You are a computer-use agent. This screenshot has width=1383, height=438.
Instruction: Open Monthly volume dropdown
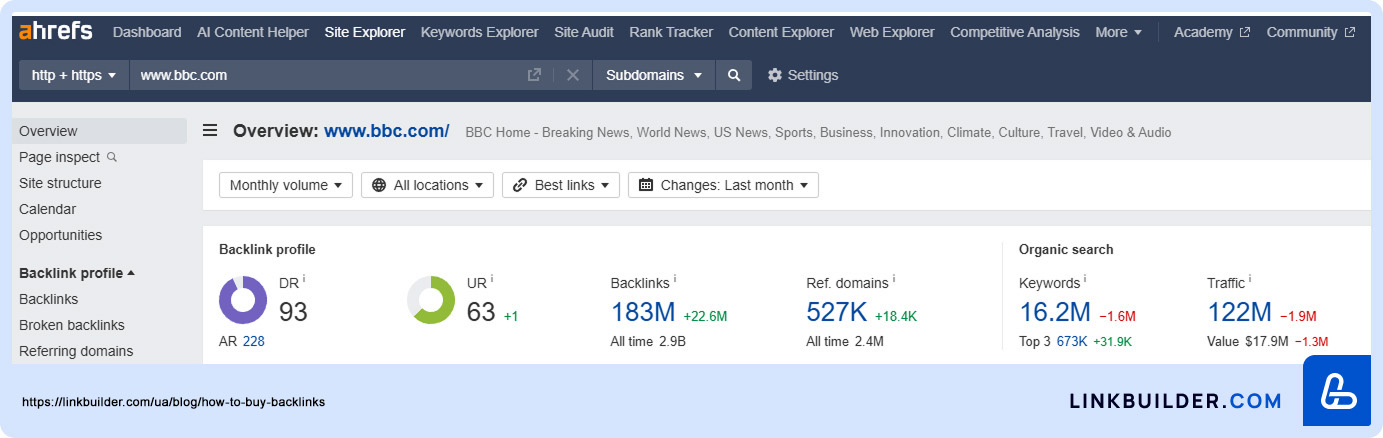click(x=286, y=185)
